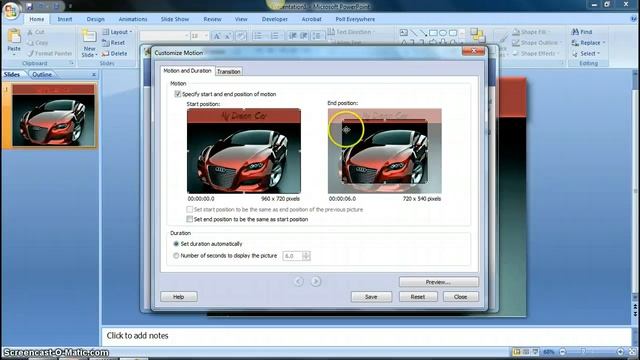The image size is (640, 360).
Task: Click the Fit slide to window icon
Action: 633,351
